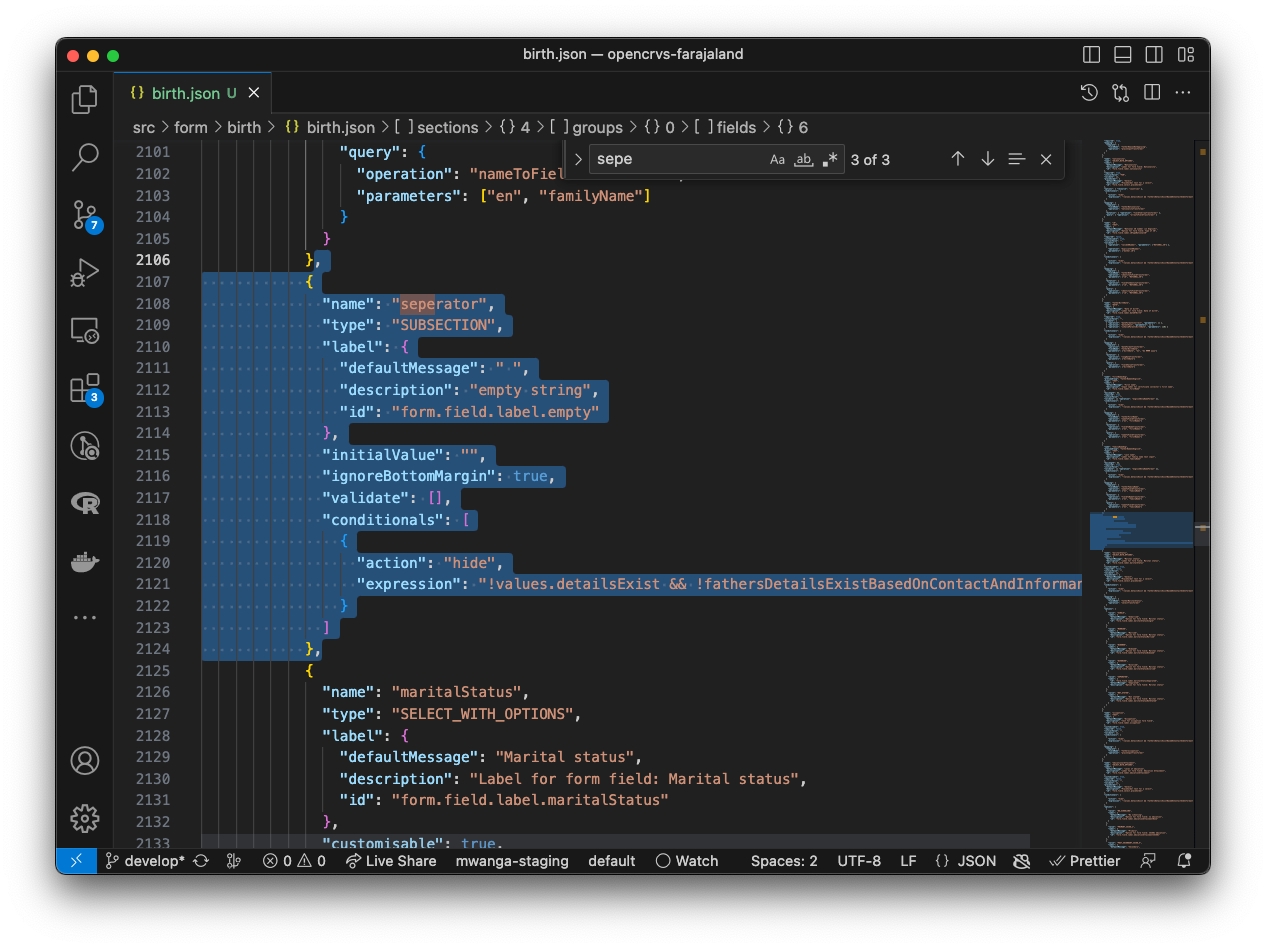
Task: Open the file history timeline icon
Action: pos(1089,93)
